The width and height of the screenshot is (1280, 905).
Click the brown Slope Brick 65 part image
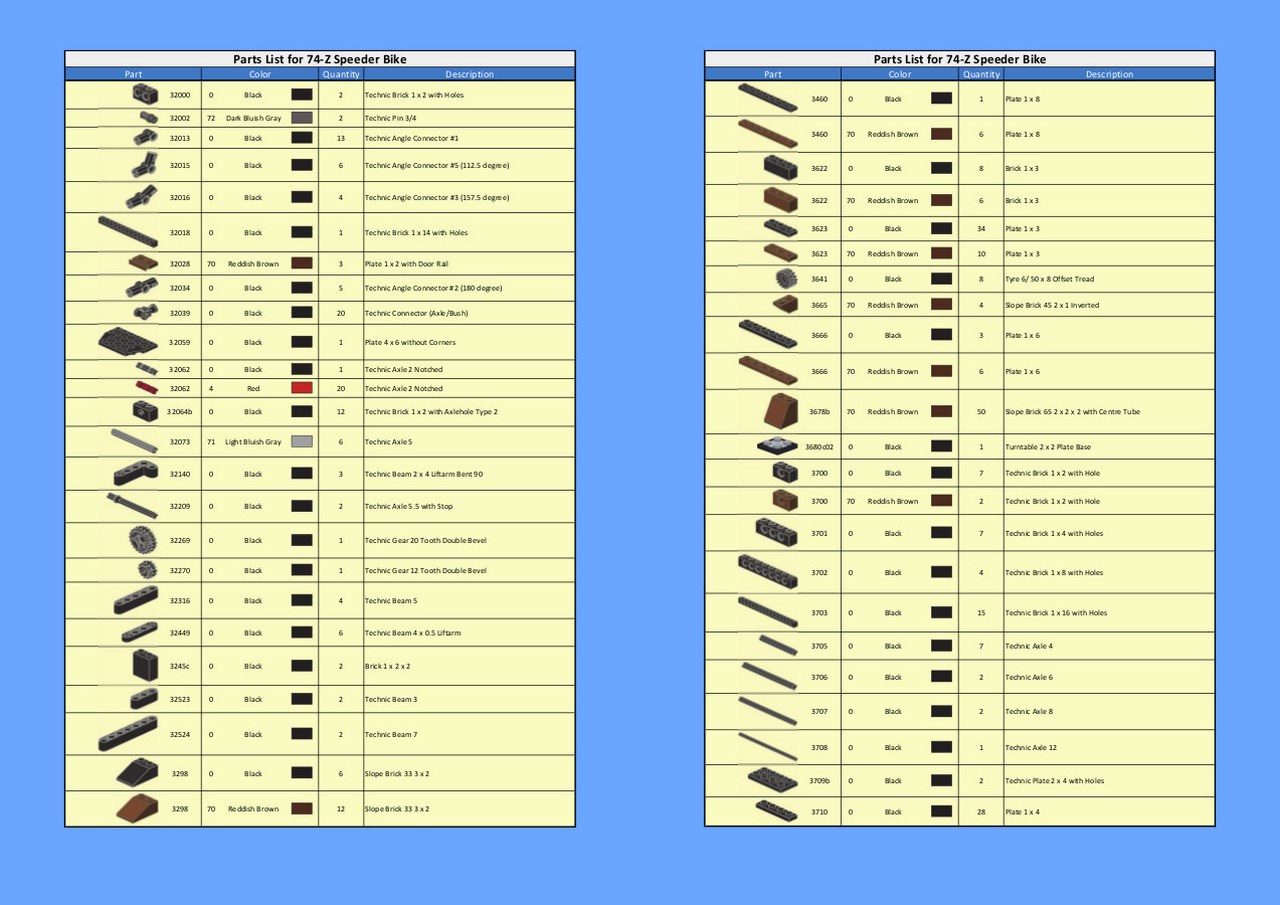click(x=781, y=411)
